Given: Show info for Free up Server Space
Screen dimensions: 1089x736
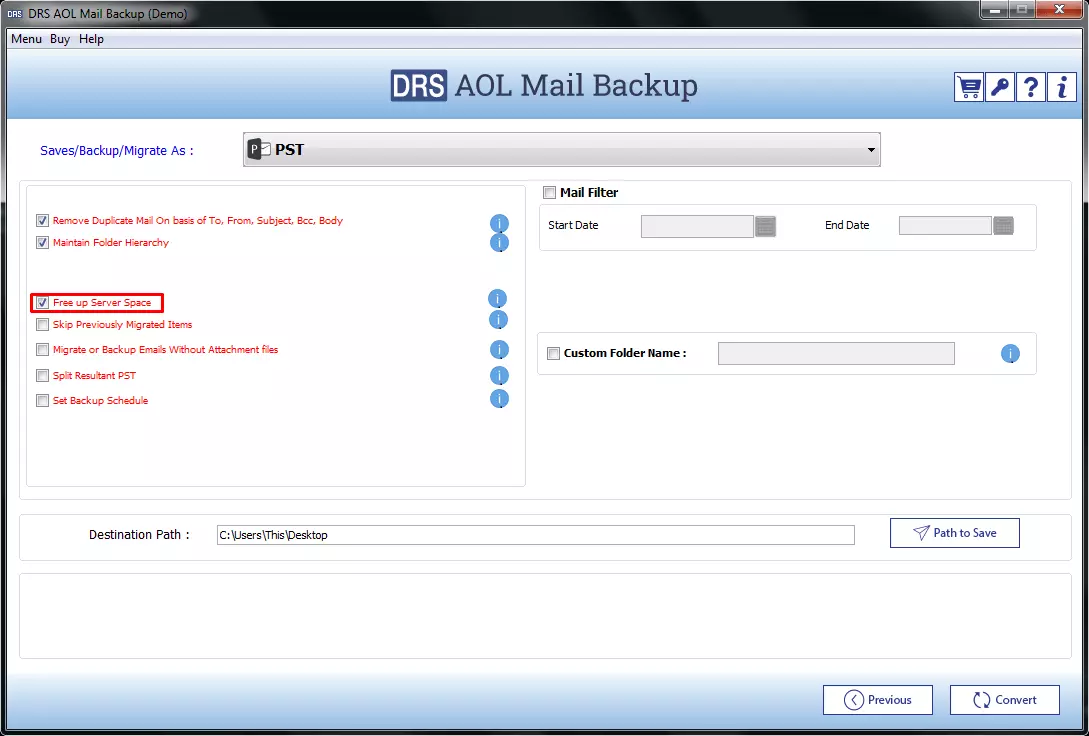Looking at the screenshot, I should (x=497, y=299).
